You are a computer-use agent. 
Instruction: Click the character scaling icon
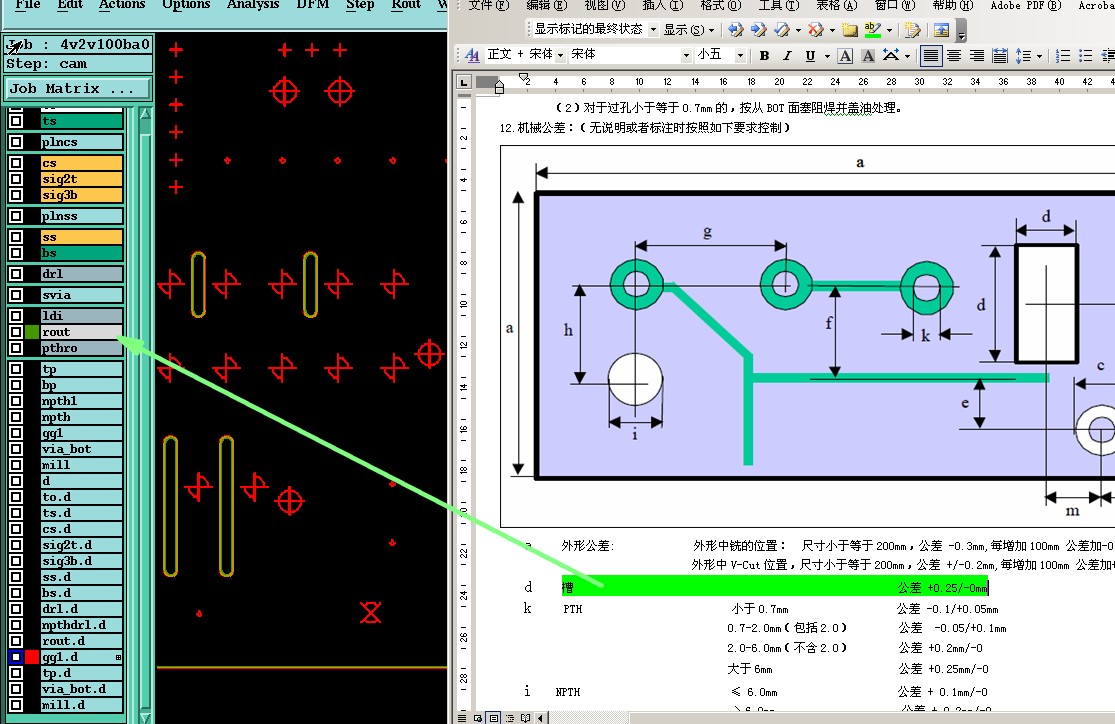pyautogui.click(x=891, y=55)
